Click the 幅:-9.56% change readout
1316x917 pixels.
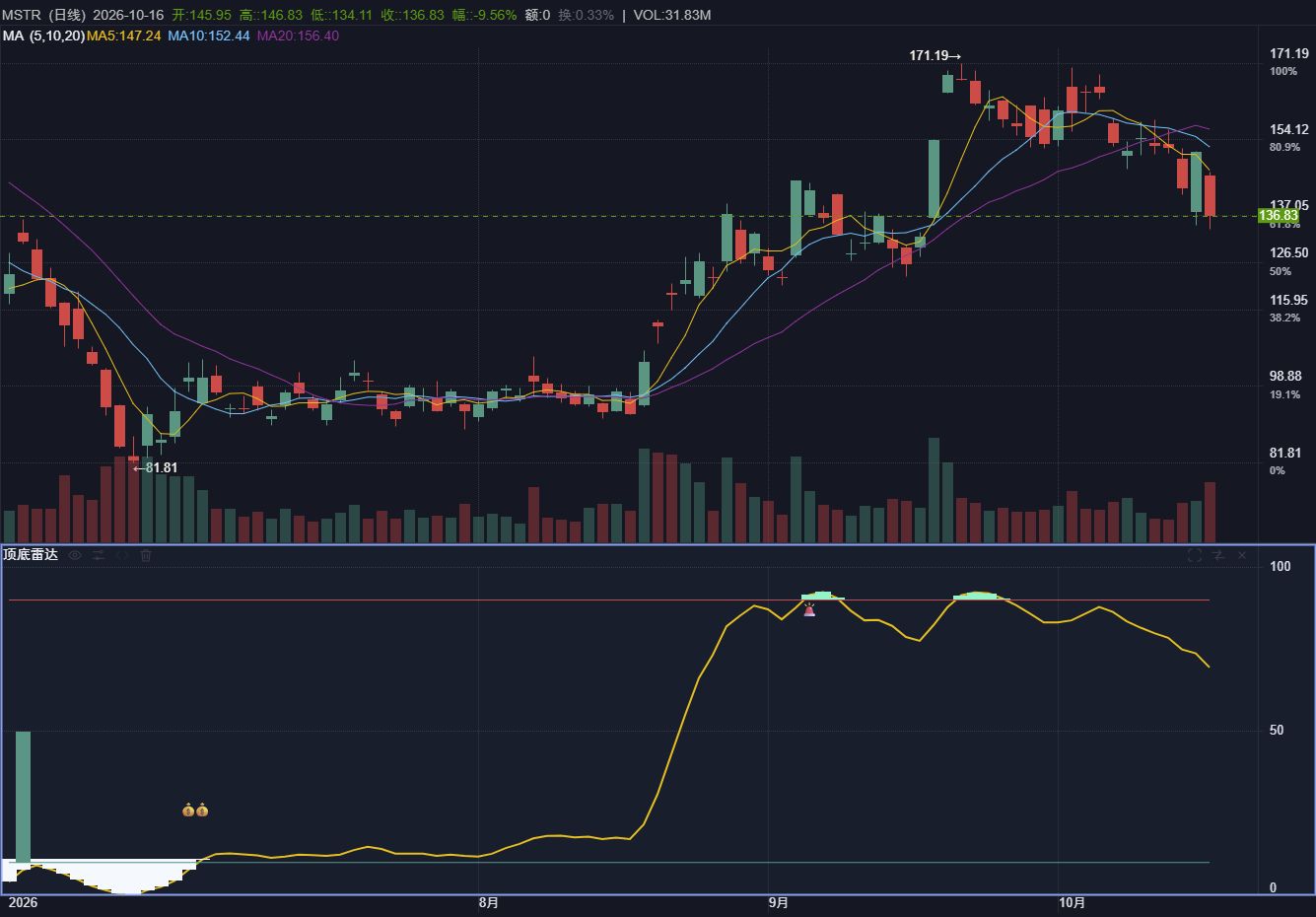click(x=484, y=15)
